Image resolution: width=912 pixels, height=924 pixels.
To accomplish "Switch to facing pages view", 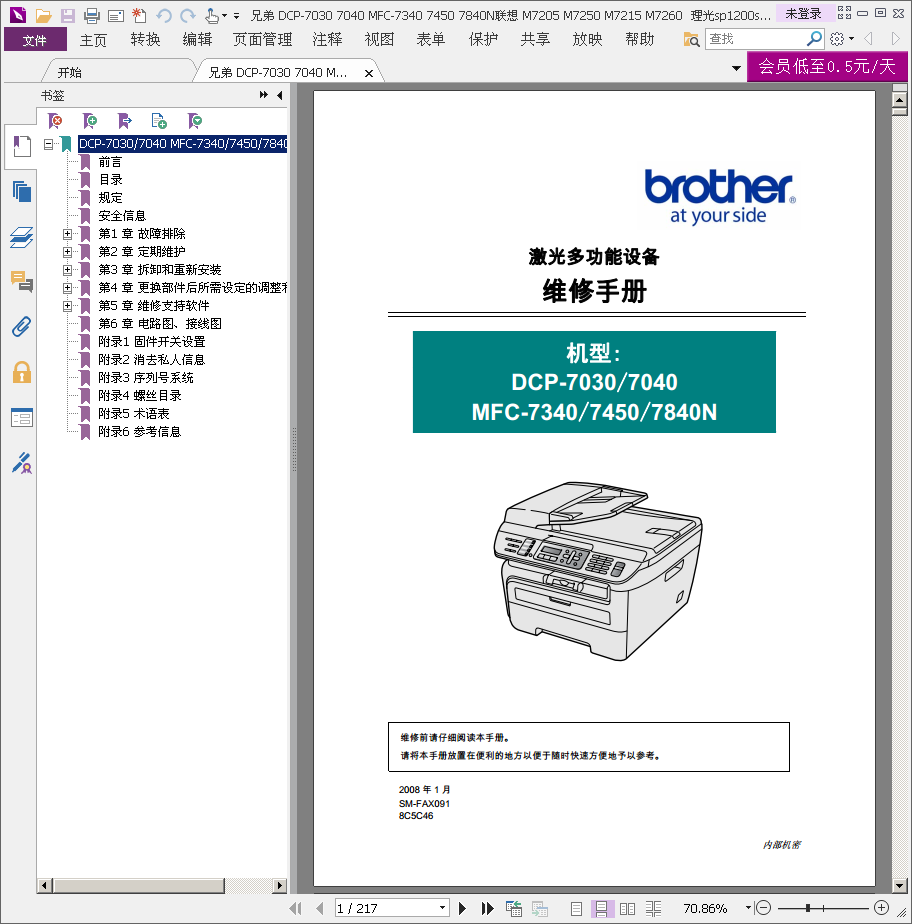I will tap(627, 909).
